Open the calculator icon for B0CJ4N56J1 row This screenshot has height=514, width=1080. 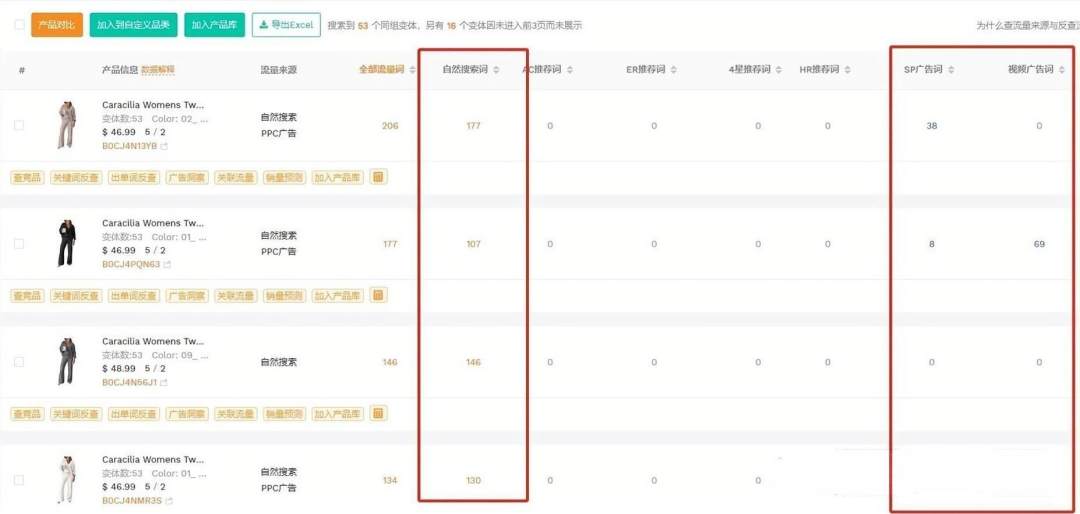tap(377, 413)
